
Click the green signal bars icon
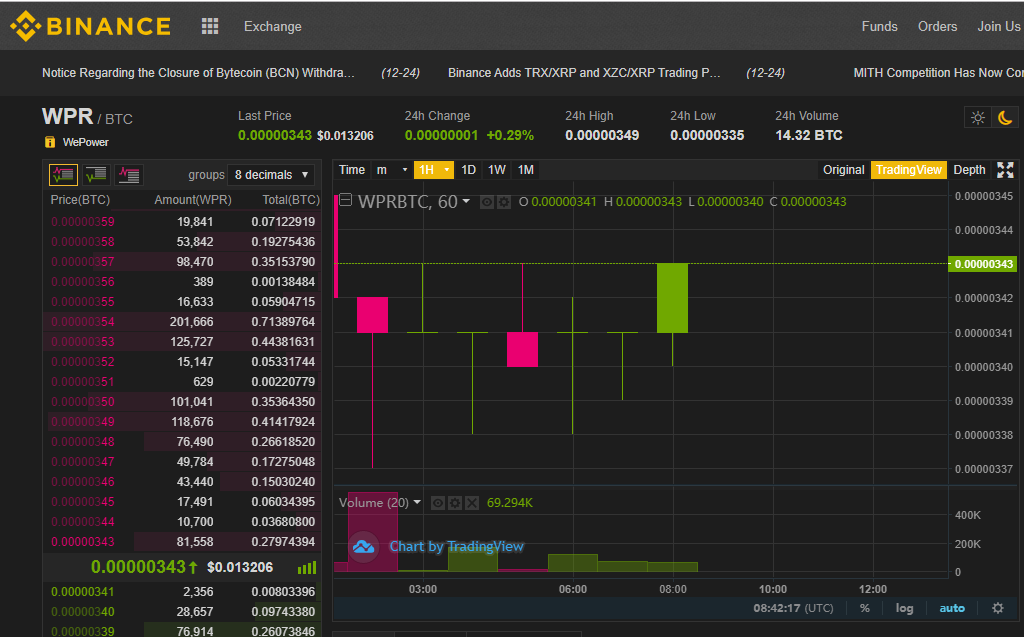306,567
